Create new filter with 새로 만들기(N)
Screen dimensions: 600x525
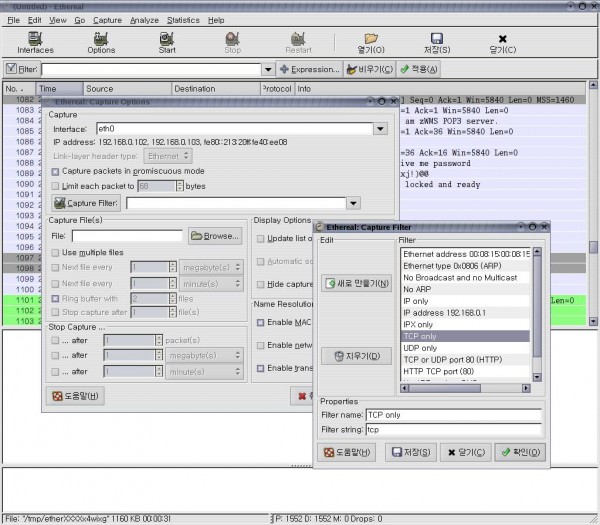click(x=357, y=284)
